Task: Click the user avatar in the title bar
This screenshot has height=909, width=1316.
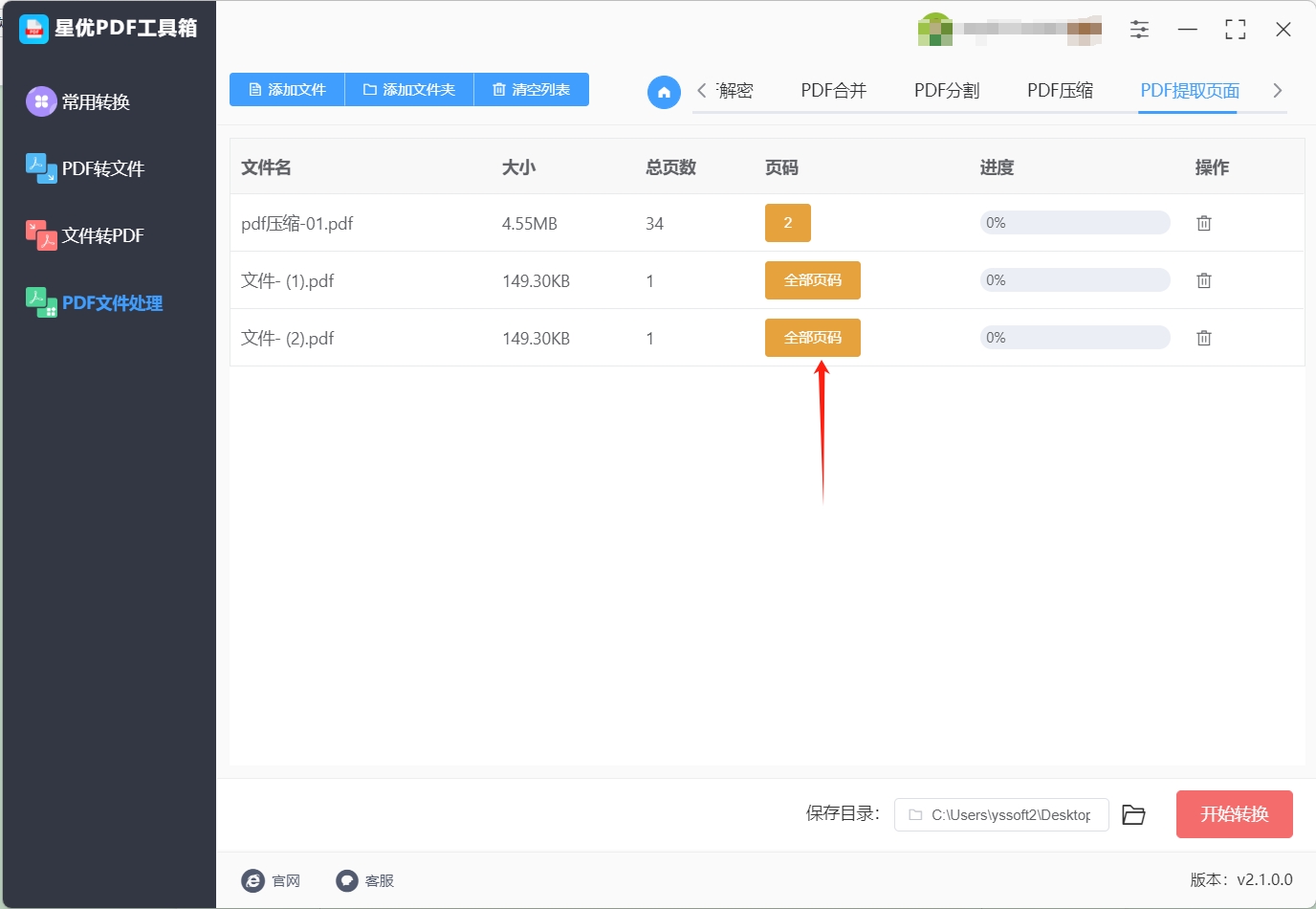Action: (935, 30)
